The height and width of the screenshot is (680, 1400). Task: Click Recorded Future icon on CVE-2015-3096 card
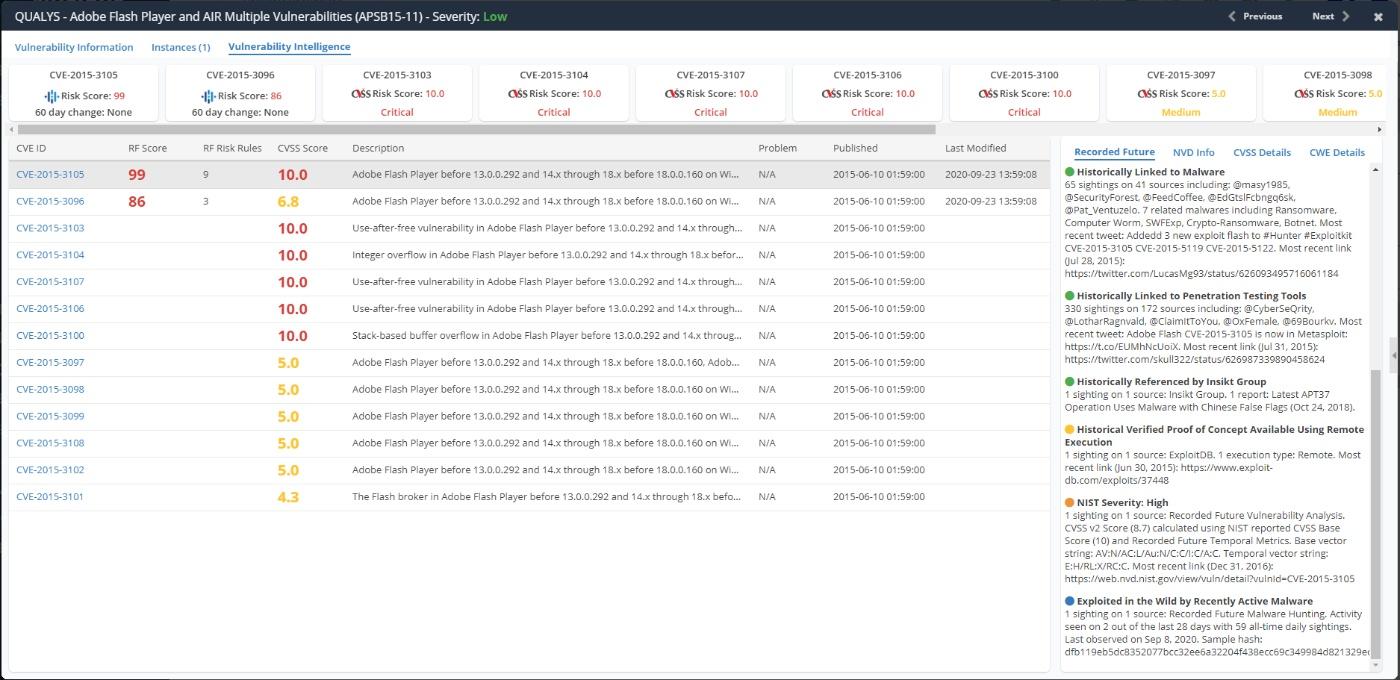[208, 96]
